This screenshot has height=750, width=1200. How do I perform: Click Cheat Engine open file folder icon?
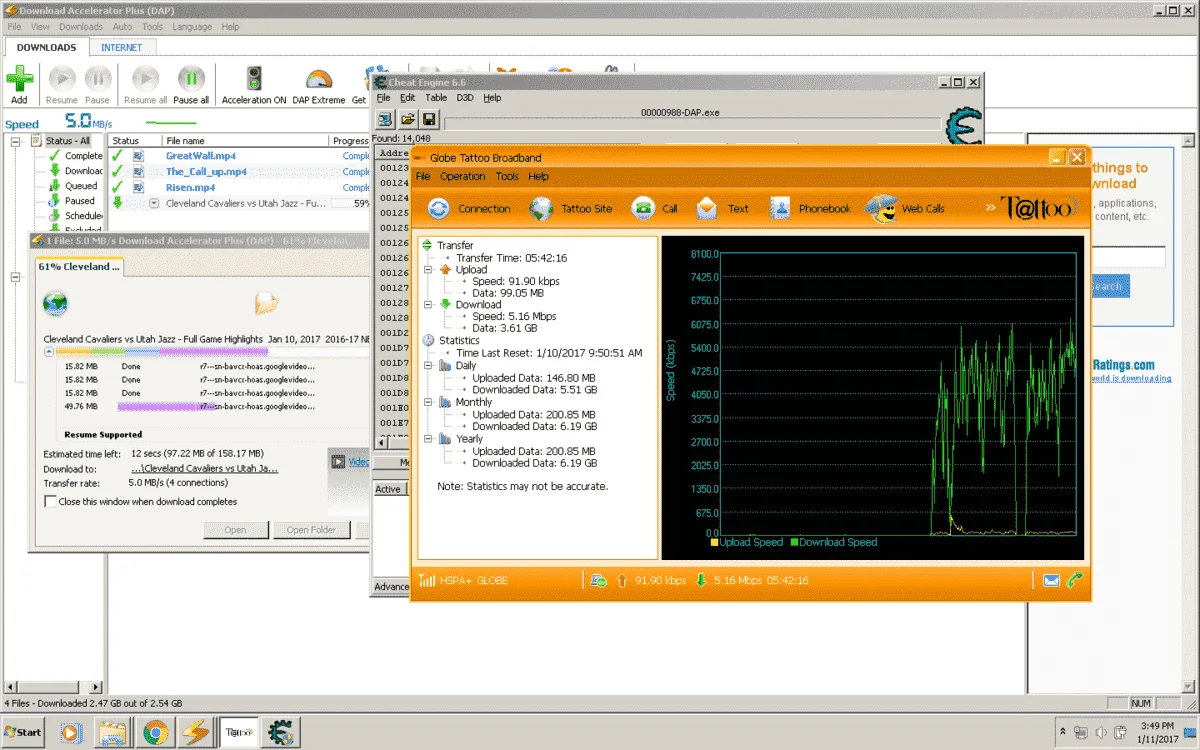click(408, 119)
